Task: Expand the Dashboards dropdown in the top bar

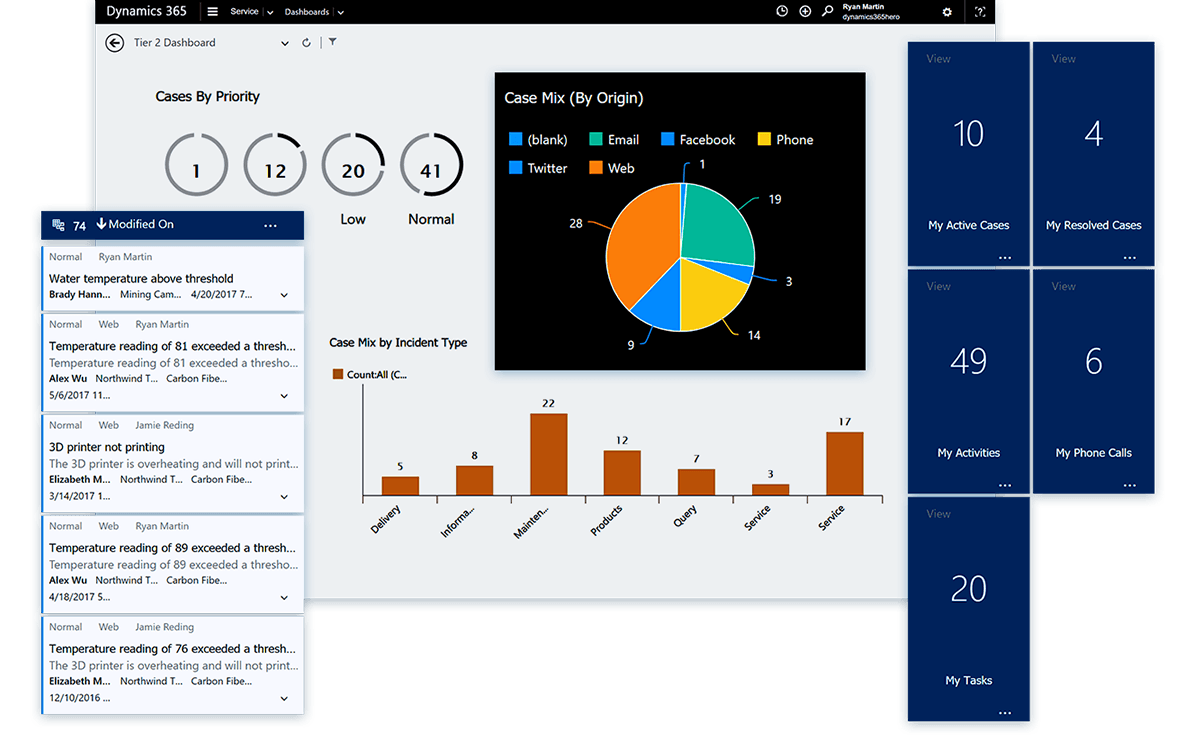Action: pyautogui.click(x=341, y=12)
